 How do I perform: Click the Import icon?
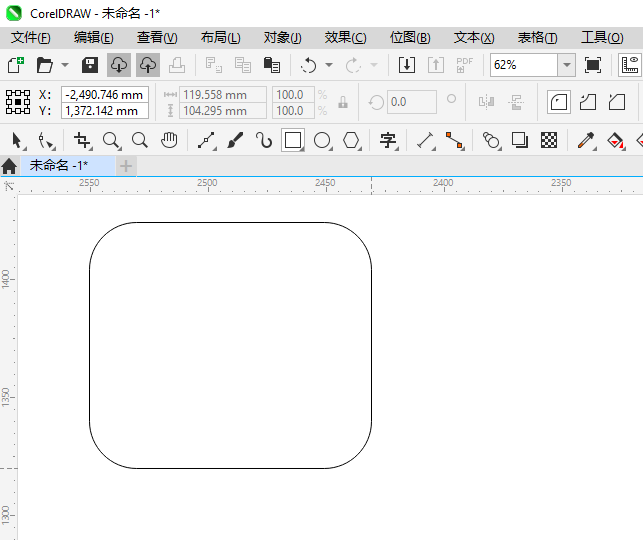[x=407, y=65]
